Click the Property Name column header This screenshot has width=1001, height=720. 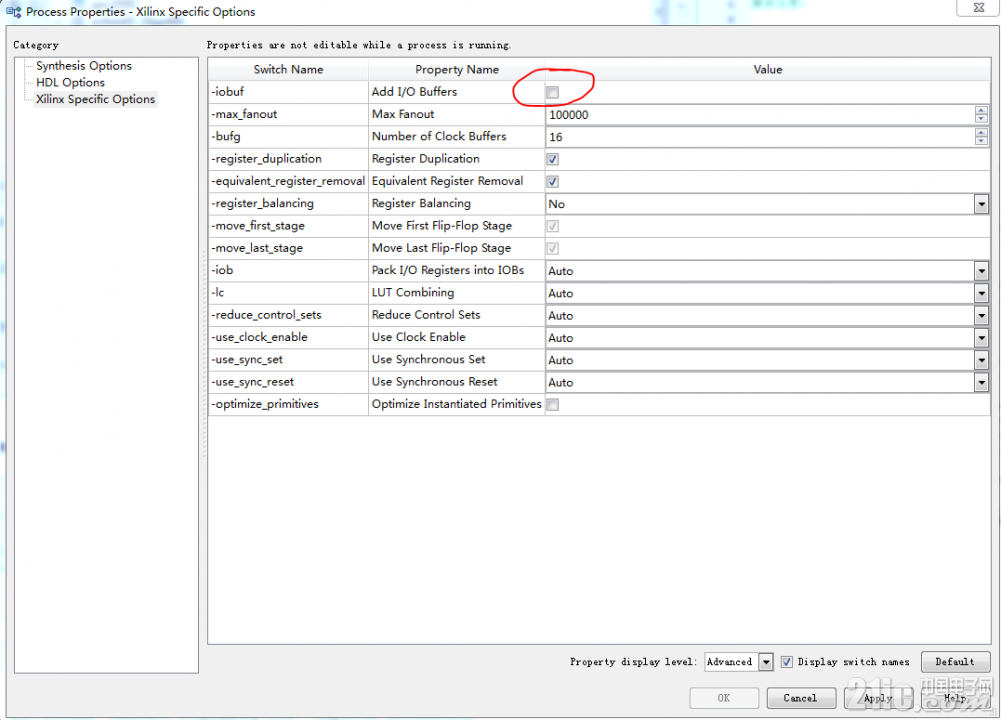(457, 70)
